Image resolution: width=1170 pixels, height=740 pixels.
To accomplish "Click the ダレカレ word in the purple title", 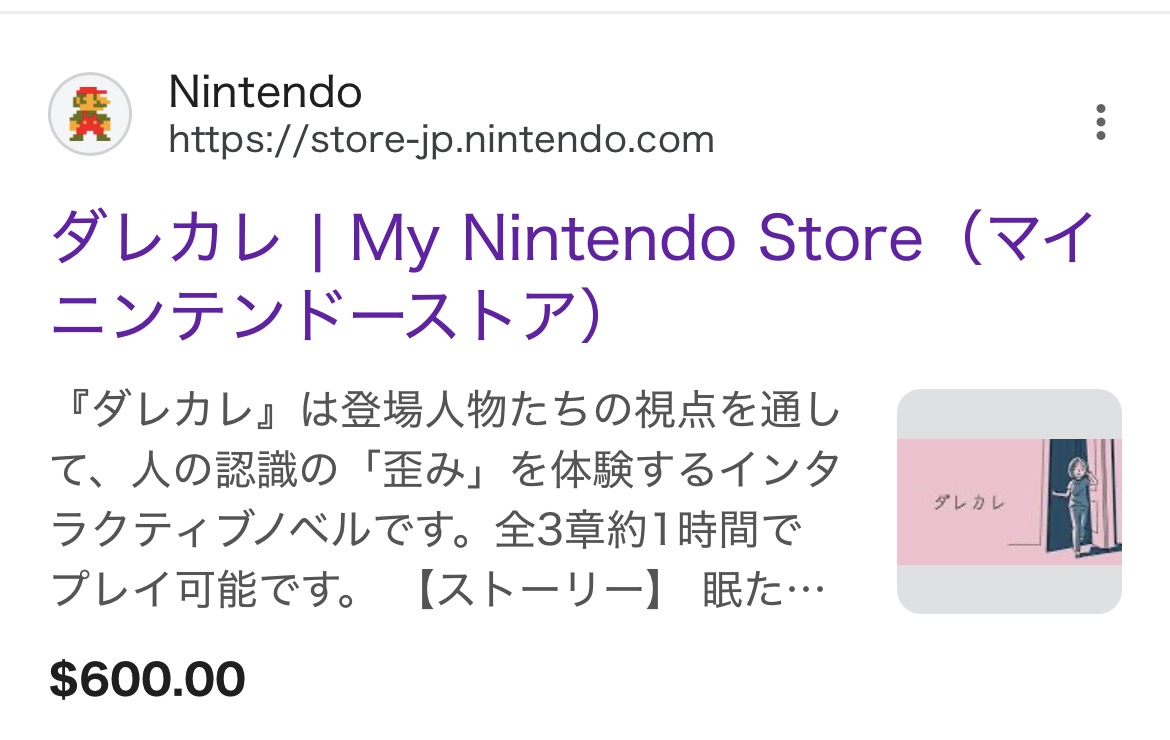I will click(x=166, y=240).
